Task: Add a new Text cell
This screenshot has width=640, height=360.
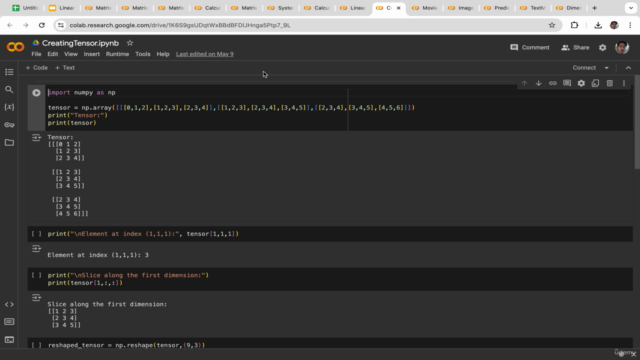Action: (x=65, y=68)
